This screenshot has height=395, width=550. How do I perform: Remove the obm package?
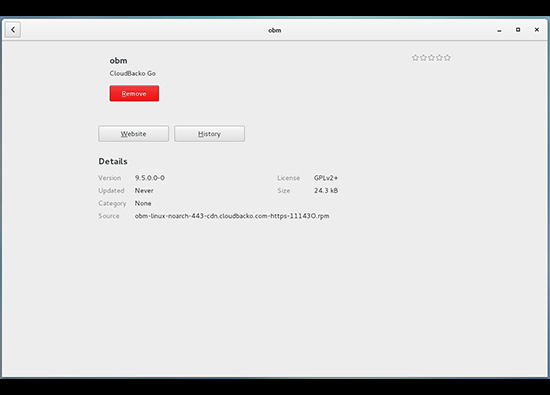(134, 93)
